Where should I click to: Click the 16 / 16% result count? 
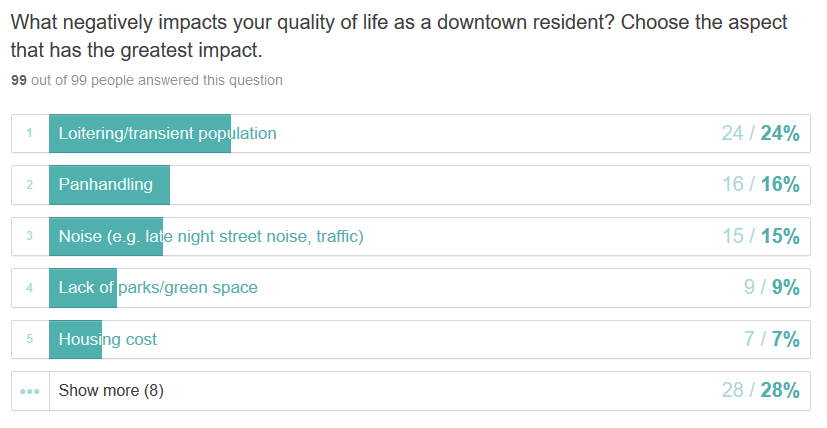761,185
